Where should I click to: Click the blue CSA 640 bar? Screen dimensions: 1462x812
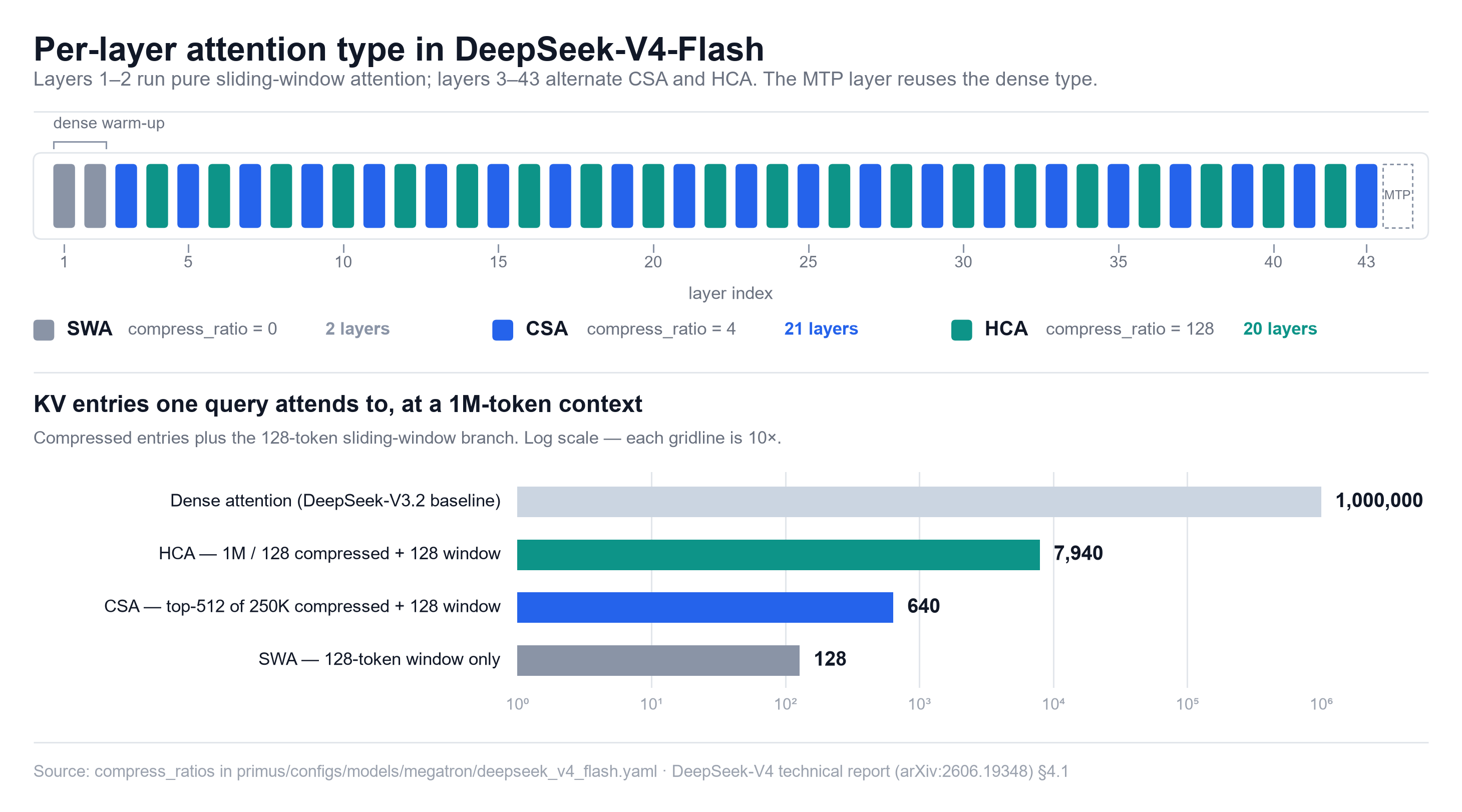coord(705,607)
